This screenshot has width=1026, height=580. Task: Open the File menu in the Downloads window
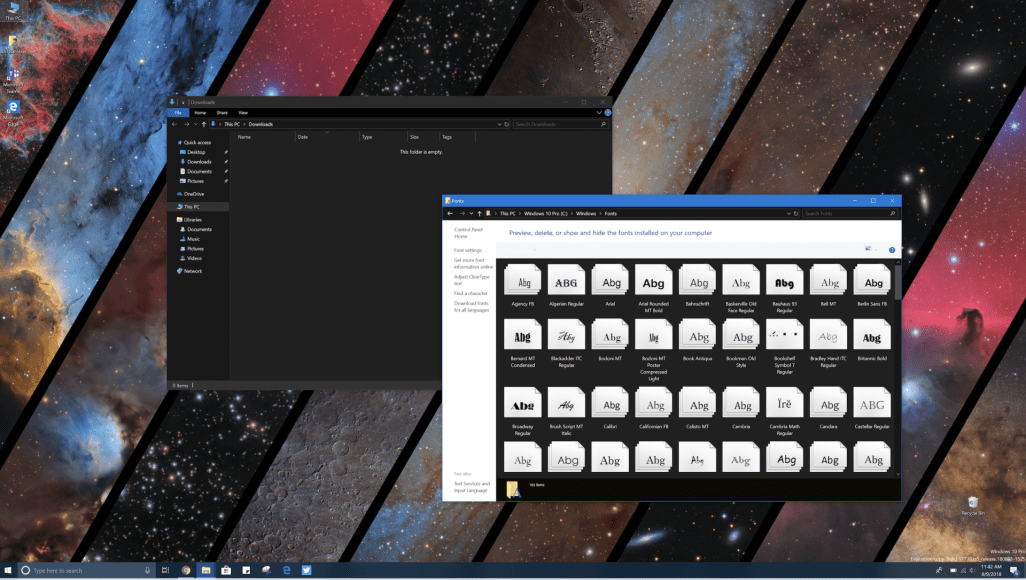176,113
